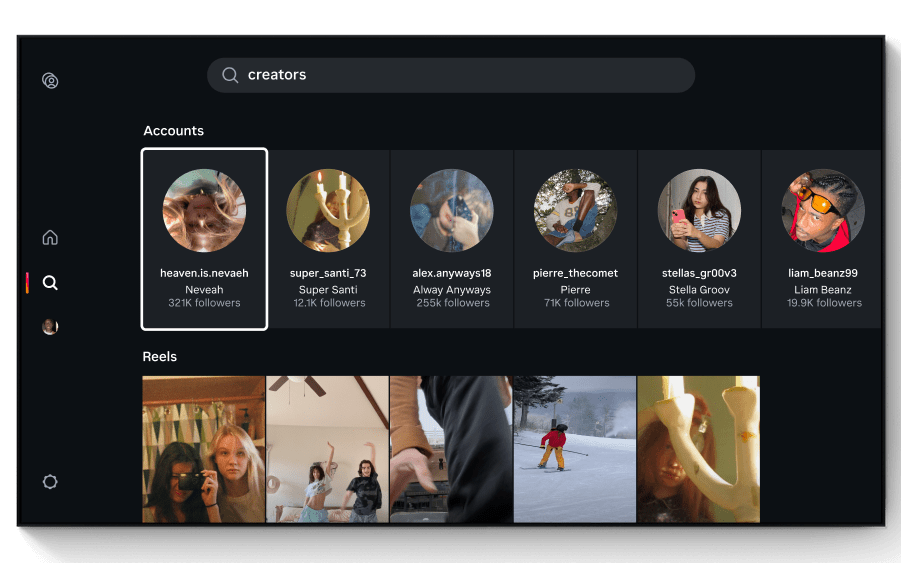The image size is (901, 563).
Task: Open heaven.is.nevaeh account card
Action: [204, 239]
